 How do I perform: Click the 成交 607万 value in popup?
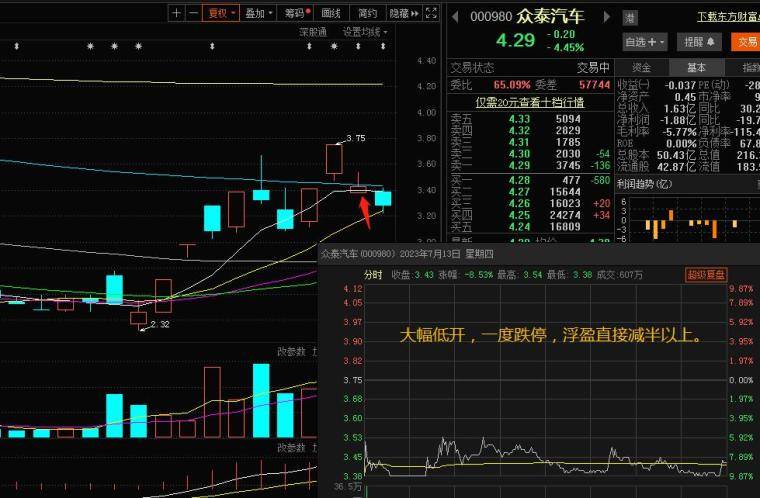pos(630,275)
